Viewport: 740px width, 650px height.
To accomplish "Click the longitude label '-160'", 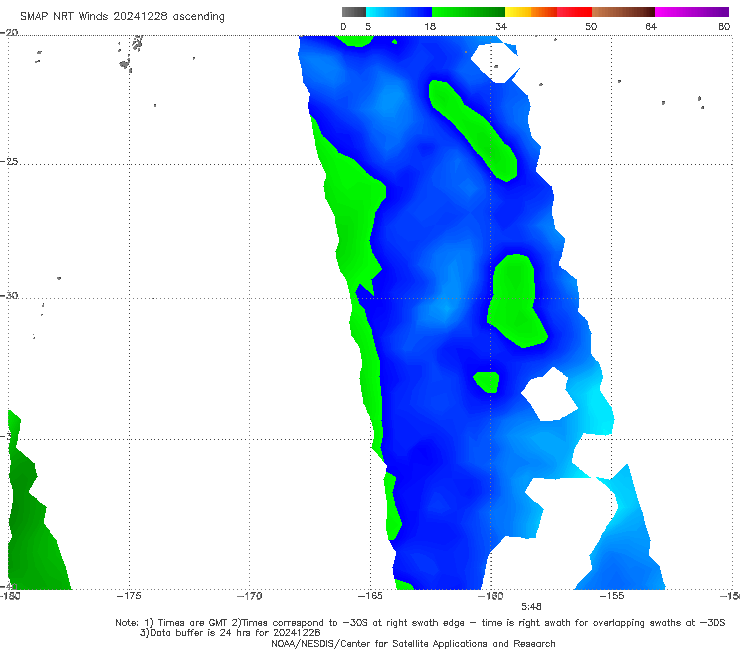I will 491,596.
